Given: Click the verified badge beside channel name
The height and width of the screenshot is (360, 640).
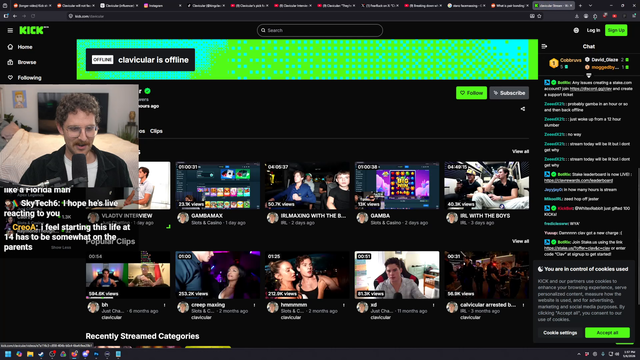Looking at the screenshot, I should coord(147,91).
